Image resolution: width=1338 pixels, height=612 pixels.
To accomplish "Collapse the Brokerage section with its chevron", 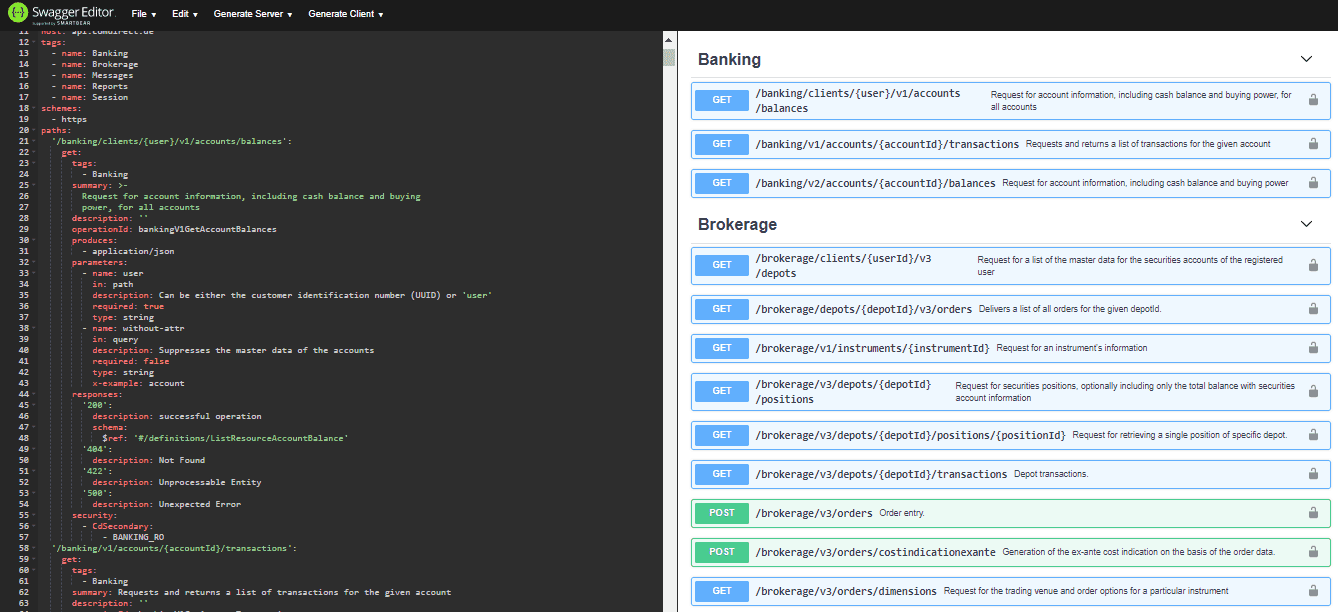I will [x=1306, y=224].
